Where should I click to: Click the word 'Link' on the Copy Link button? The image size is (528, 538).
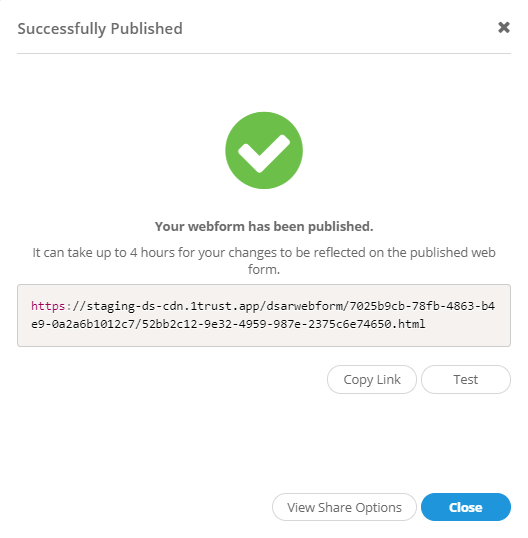(388, 379)
